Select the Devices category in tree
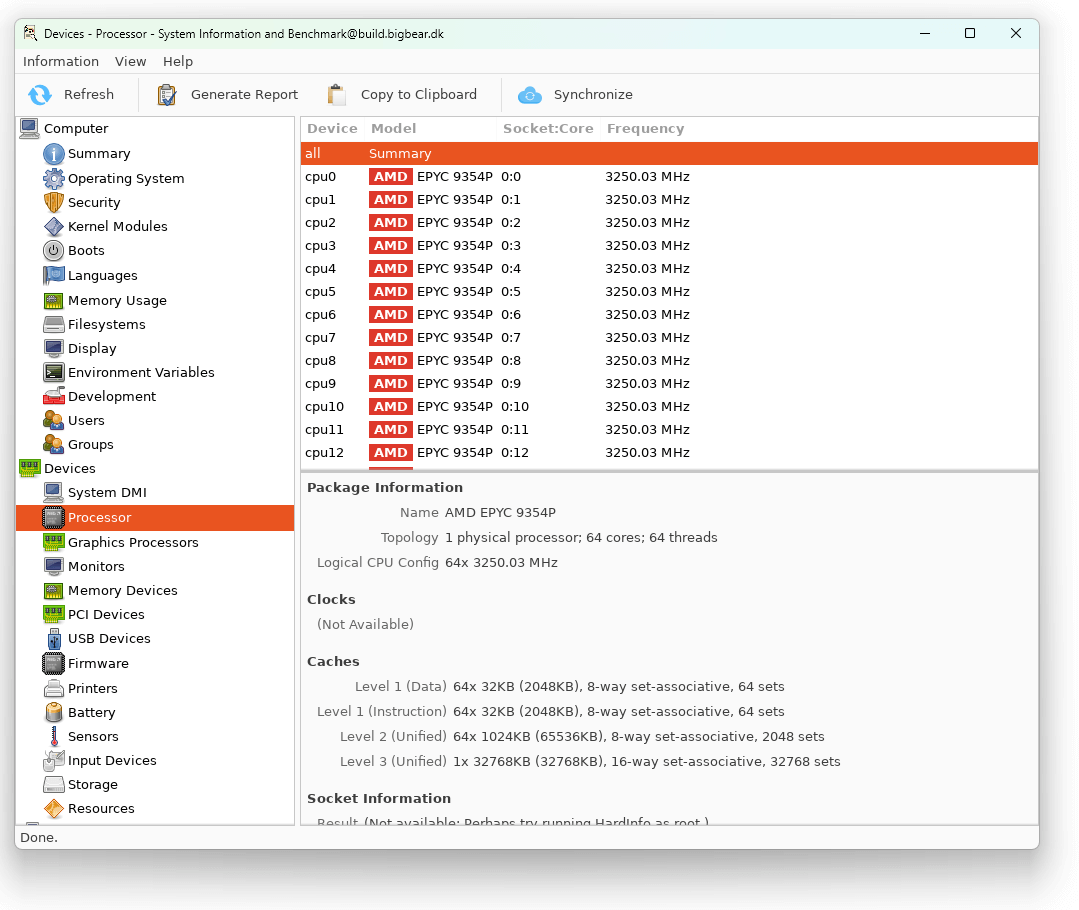The width and height of the screenshot is (1079, 910). coord(70,469)
